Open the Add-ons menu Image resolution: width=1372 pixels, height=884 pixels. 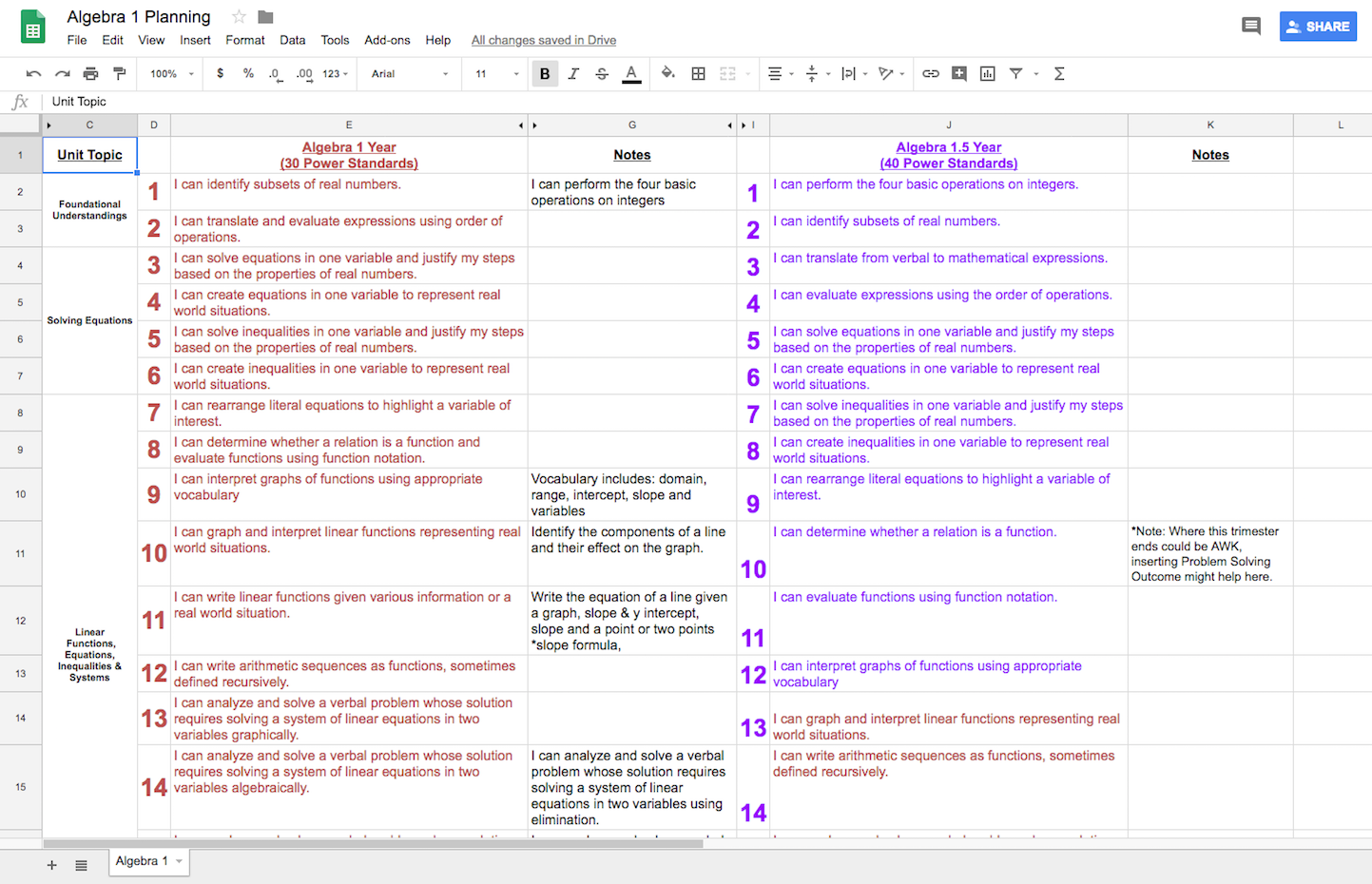(387, 40)
